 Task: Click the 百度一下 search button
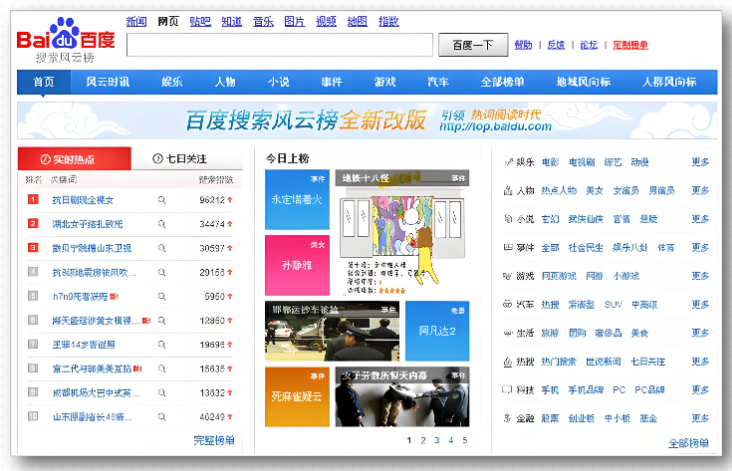(473, 45)
